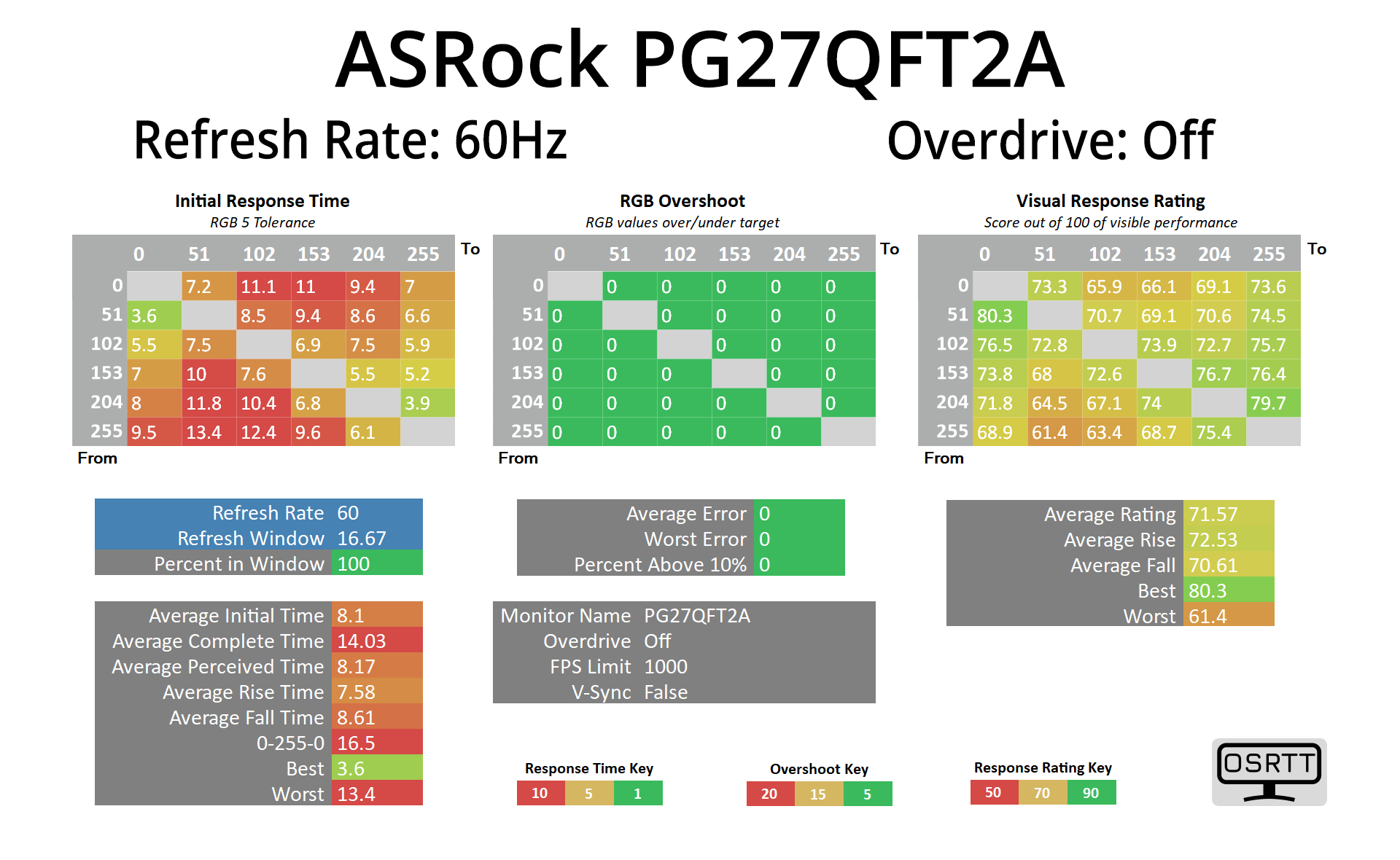1400x860 pixels.
Task: Click red 50 swatch in Response Rating Key
Action: (x=993, y=792)
